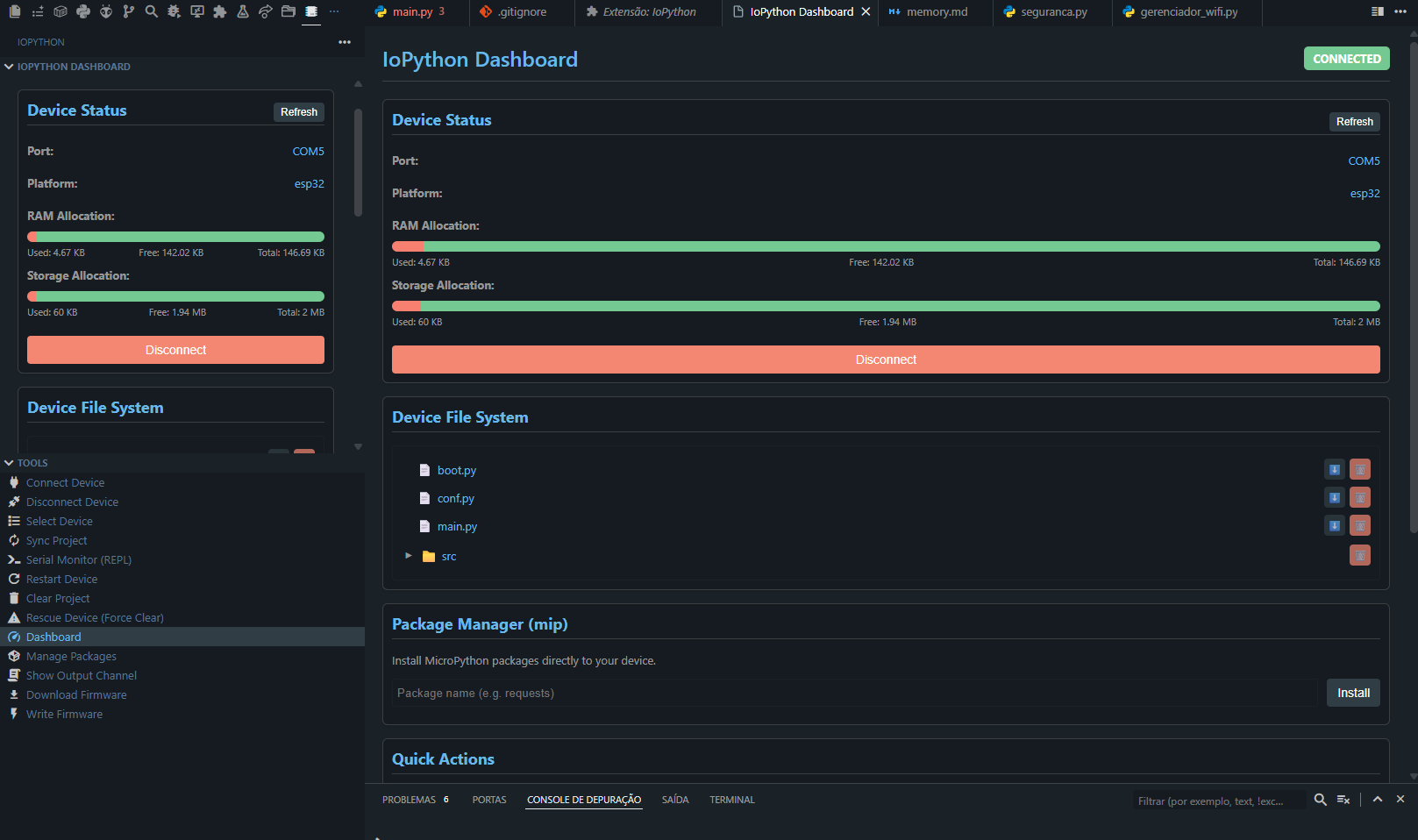The height and width of the screenshot is (840, 1418).
Task: Download conf.py from the device
Action: (x=1334, y=498)
